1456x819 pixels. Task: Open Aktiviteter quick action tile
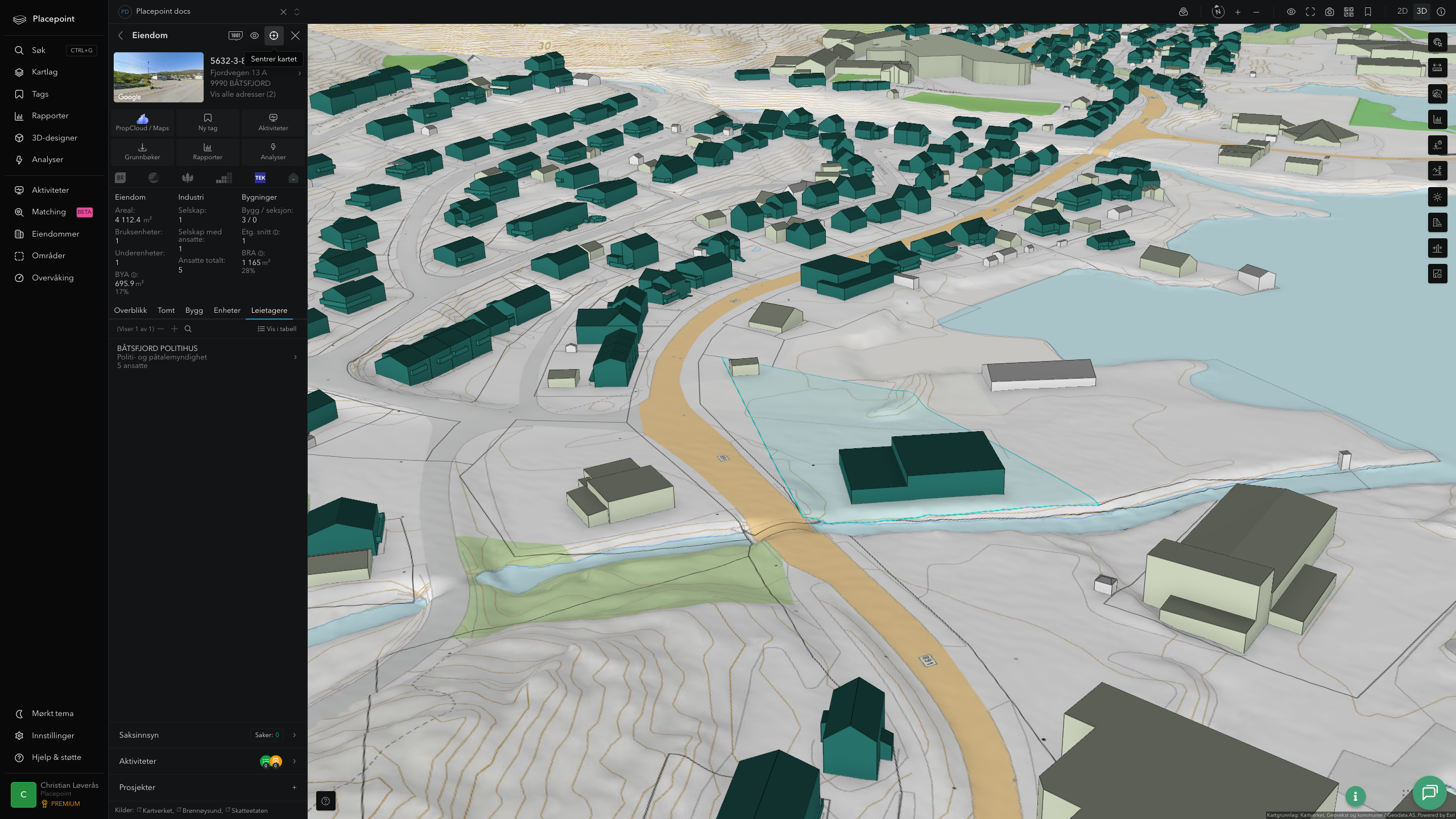pos(273,122)
